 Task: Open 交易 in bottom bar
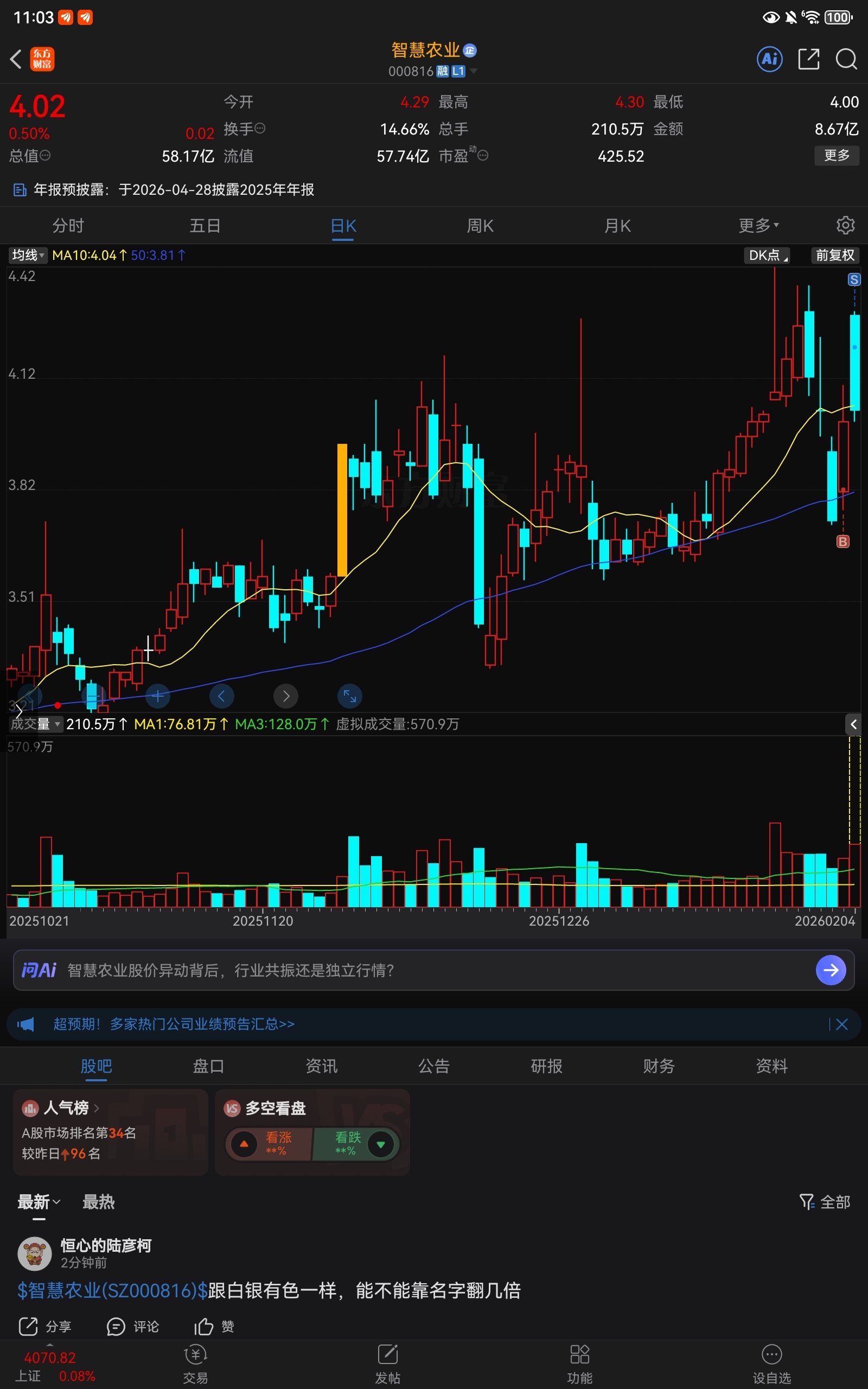point(195,1365)
